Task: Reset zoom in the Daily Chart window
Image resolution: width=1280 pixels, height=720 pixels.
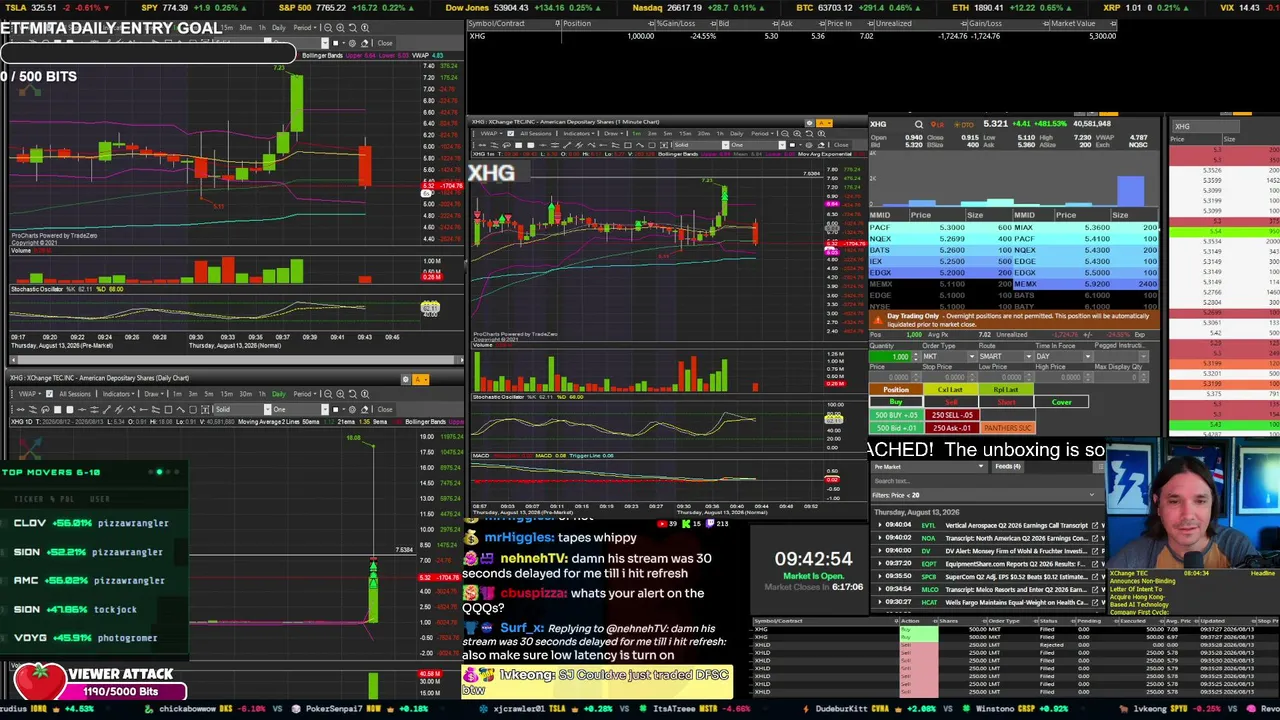Action: coord(352,394)
